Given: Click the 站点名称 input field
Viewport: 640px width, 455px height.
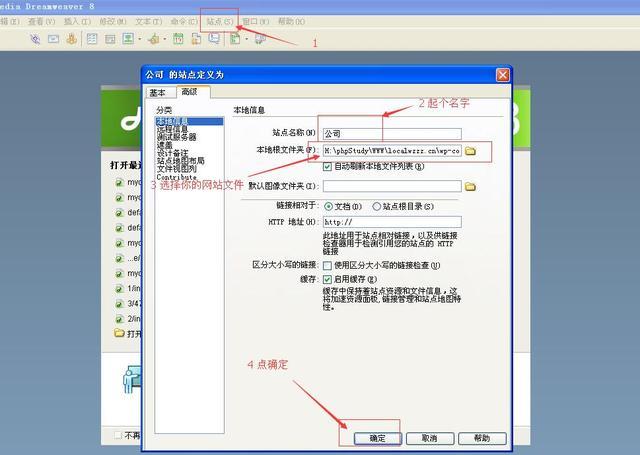Looking at the screenshot, I should pos(392,134).
